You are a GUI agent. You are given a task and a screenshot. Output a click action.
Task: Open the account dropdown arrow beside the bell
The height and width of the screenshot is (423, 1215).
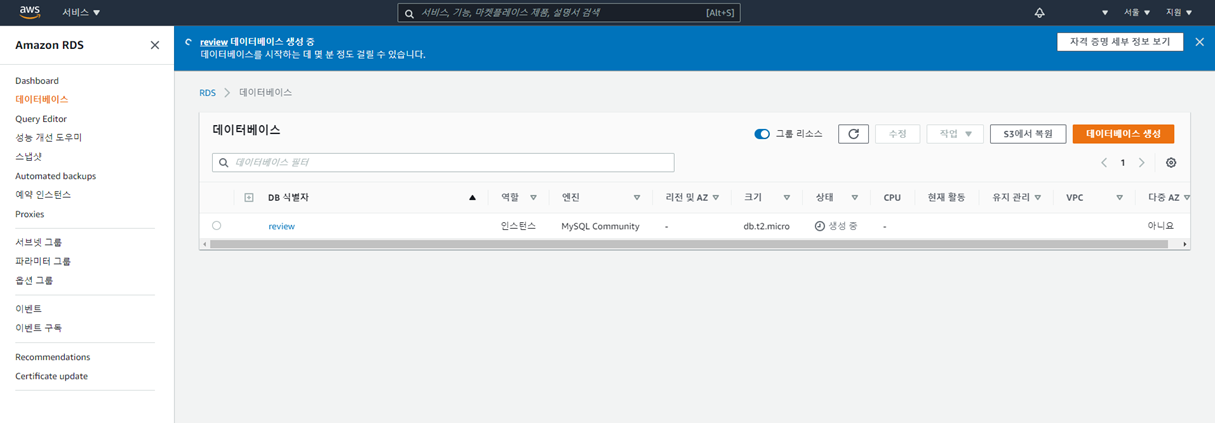(1105, 13)
